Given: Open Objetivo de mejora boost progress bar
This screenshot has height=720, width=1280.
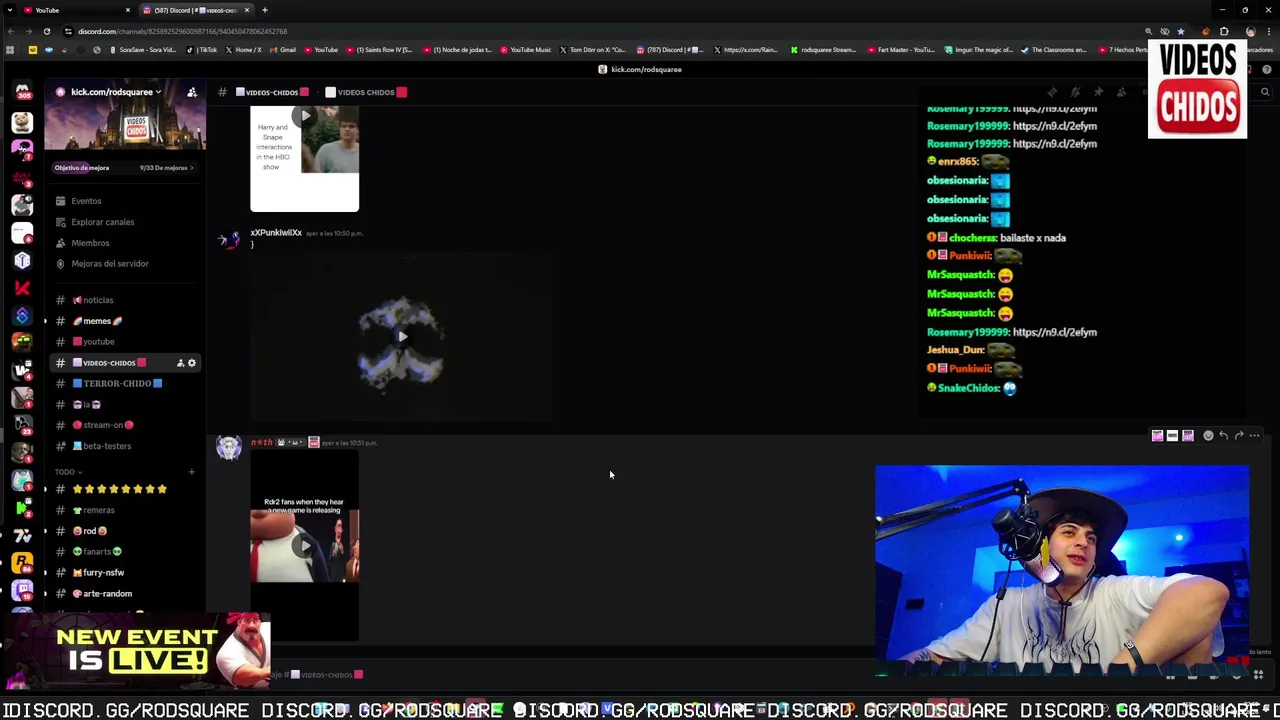Looking at the screenshot, I should [123, 168].
